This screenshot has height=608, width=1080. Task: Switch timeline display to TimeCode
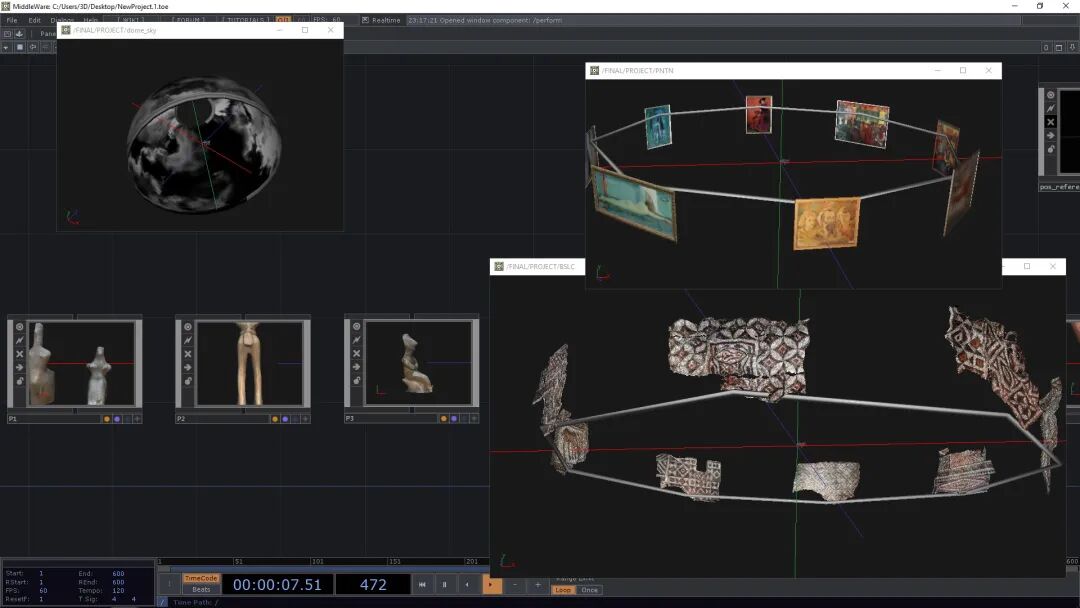pos(200,578)
